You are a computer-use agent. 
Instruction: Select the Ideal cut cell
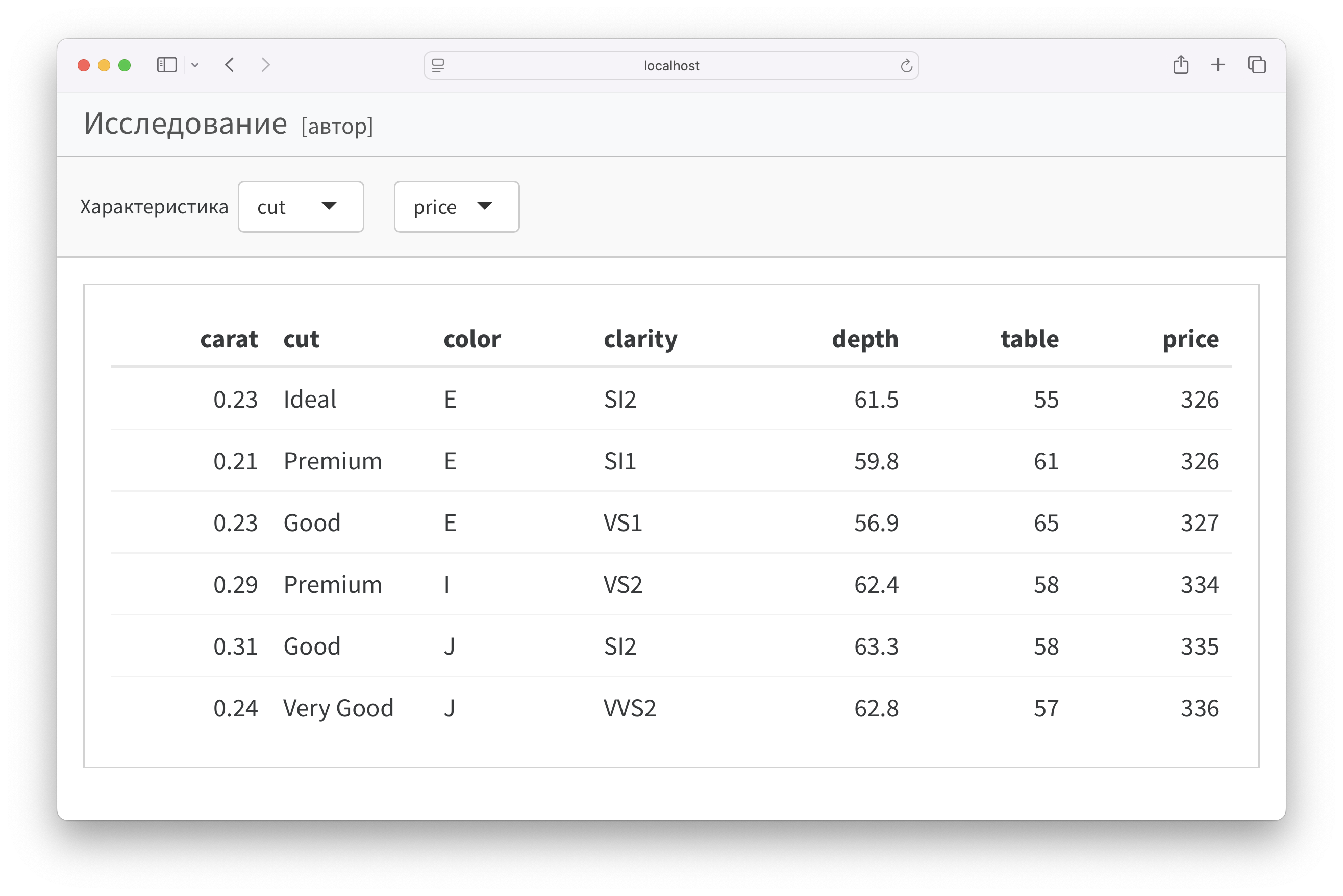pyautogui.click(x=310, y=400)
